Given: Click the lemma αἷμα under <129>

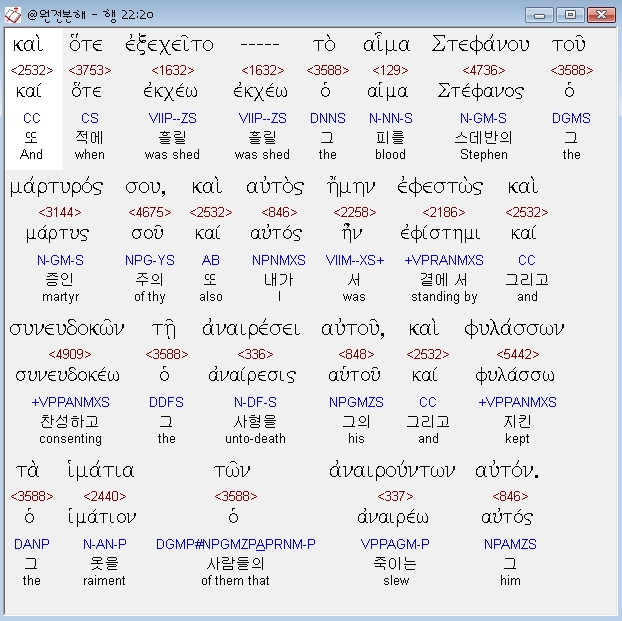Looking at the screenshot, I should (x=387, y=92).
